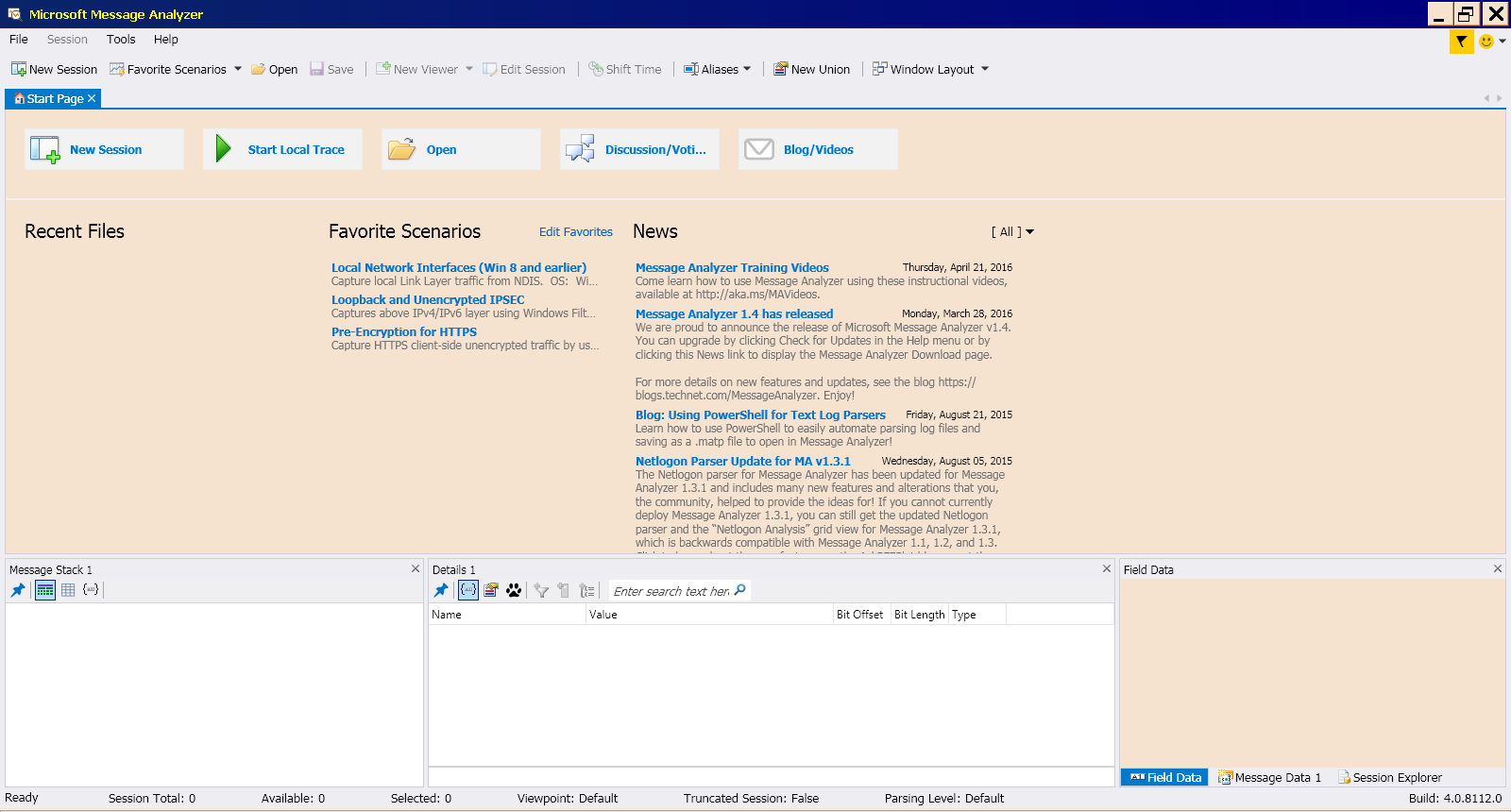The width and height of the screenshot is (1511, 812).
Task: Click the braces icon in Message Stack toolbar
Action: (91, 590)
